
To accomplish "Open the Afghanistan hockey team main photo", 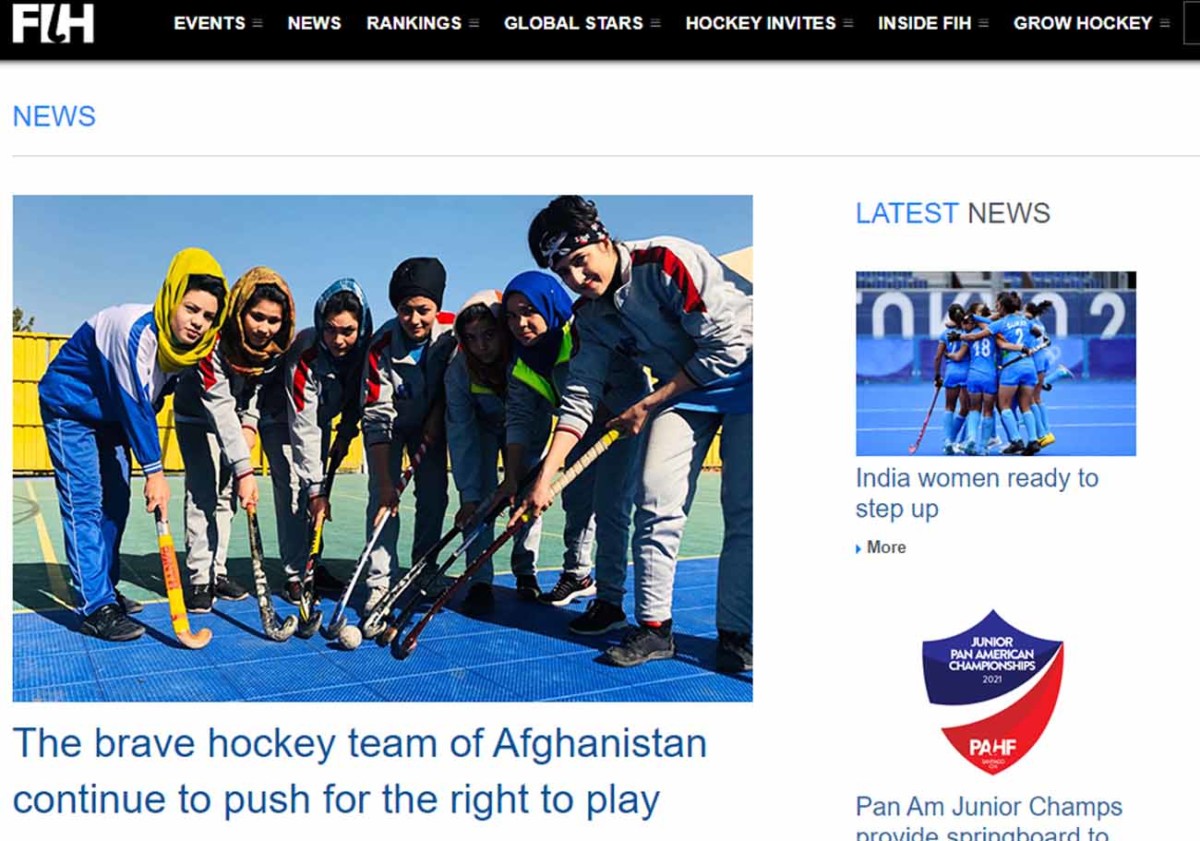I will point(382,448).
